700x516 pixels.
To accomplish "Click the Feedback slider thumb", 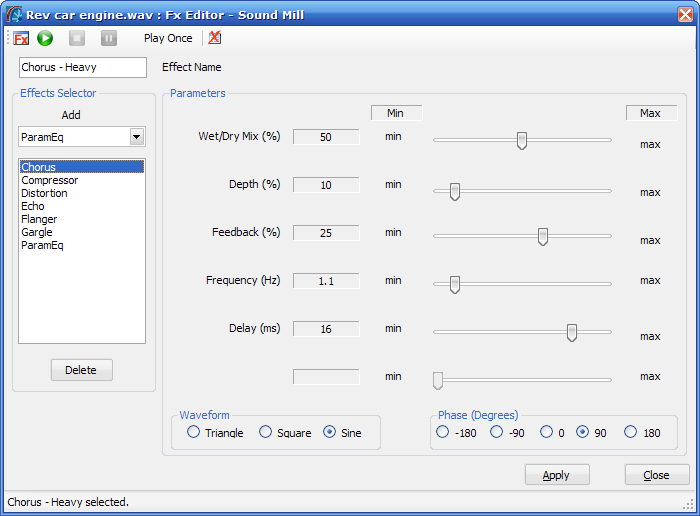I will click(542, 237).
